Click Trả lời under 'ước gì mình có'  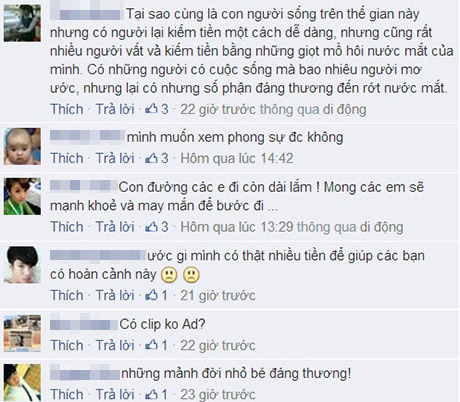(x=115, y=295)
